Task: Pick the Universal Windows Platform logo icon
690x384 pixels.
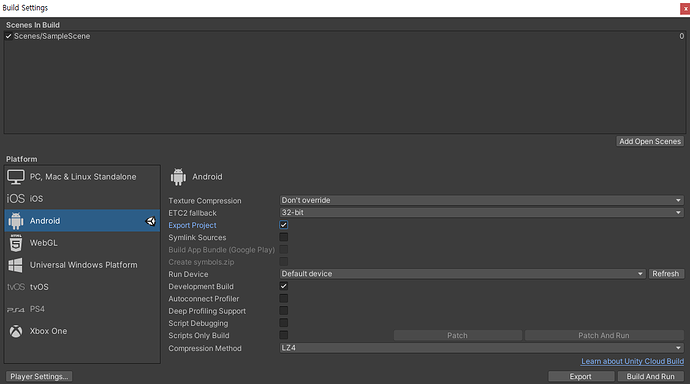Action: coord(15,265)
